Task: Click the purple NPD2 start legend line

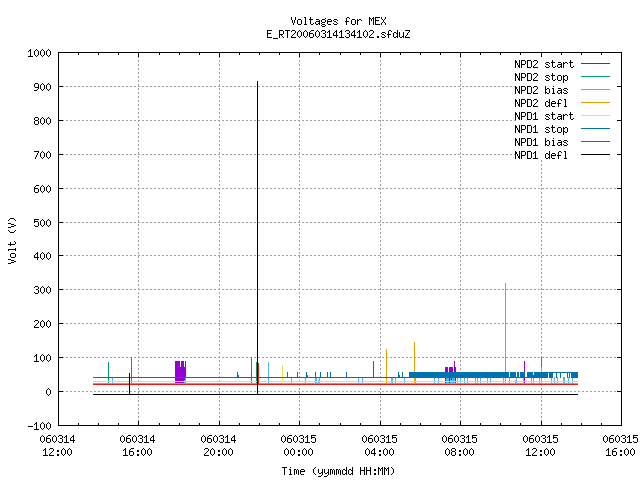Action: click(596, 64)
